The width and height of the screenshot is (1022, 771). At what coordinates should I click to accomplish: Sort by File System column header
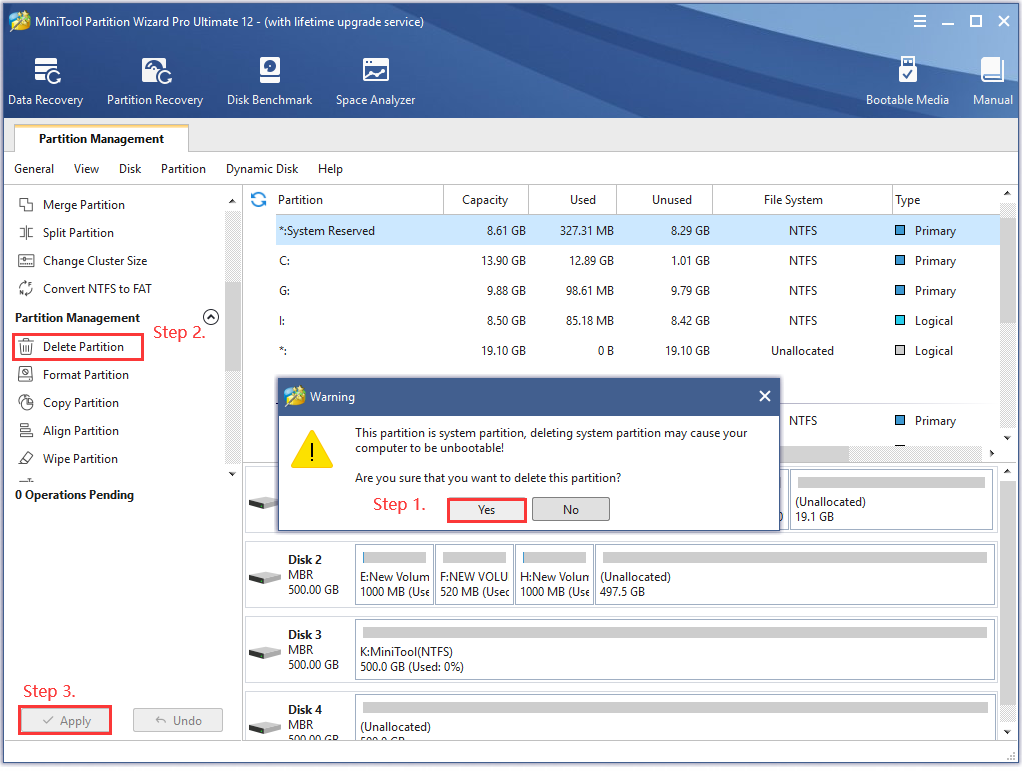802,201
